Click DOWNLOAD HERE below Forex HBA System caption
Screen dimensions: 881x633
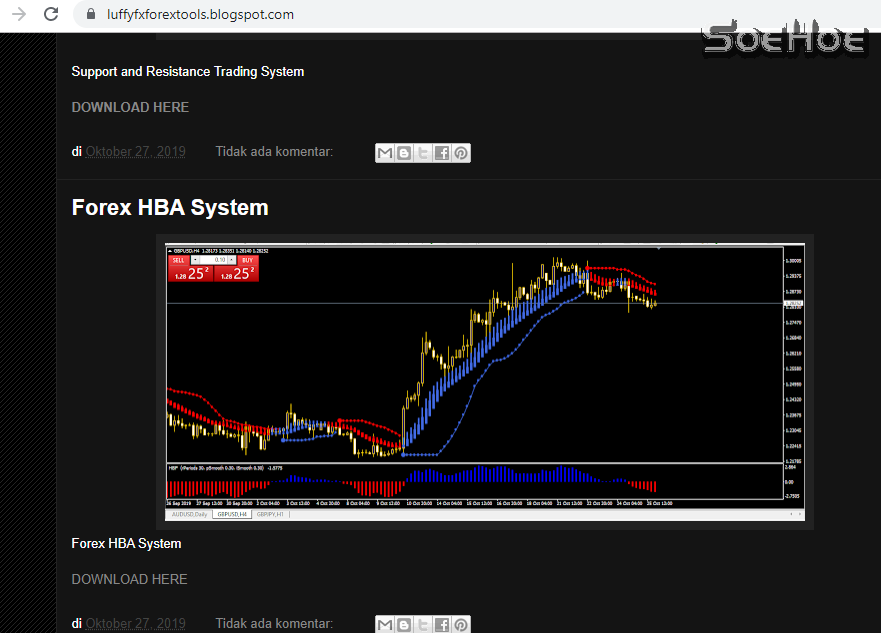pos(130,579)
